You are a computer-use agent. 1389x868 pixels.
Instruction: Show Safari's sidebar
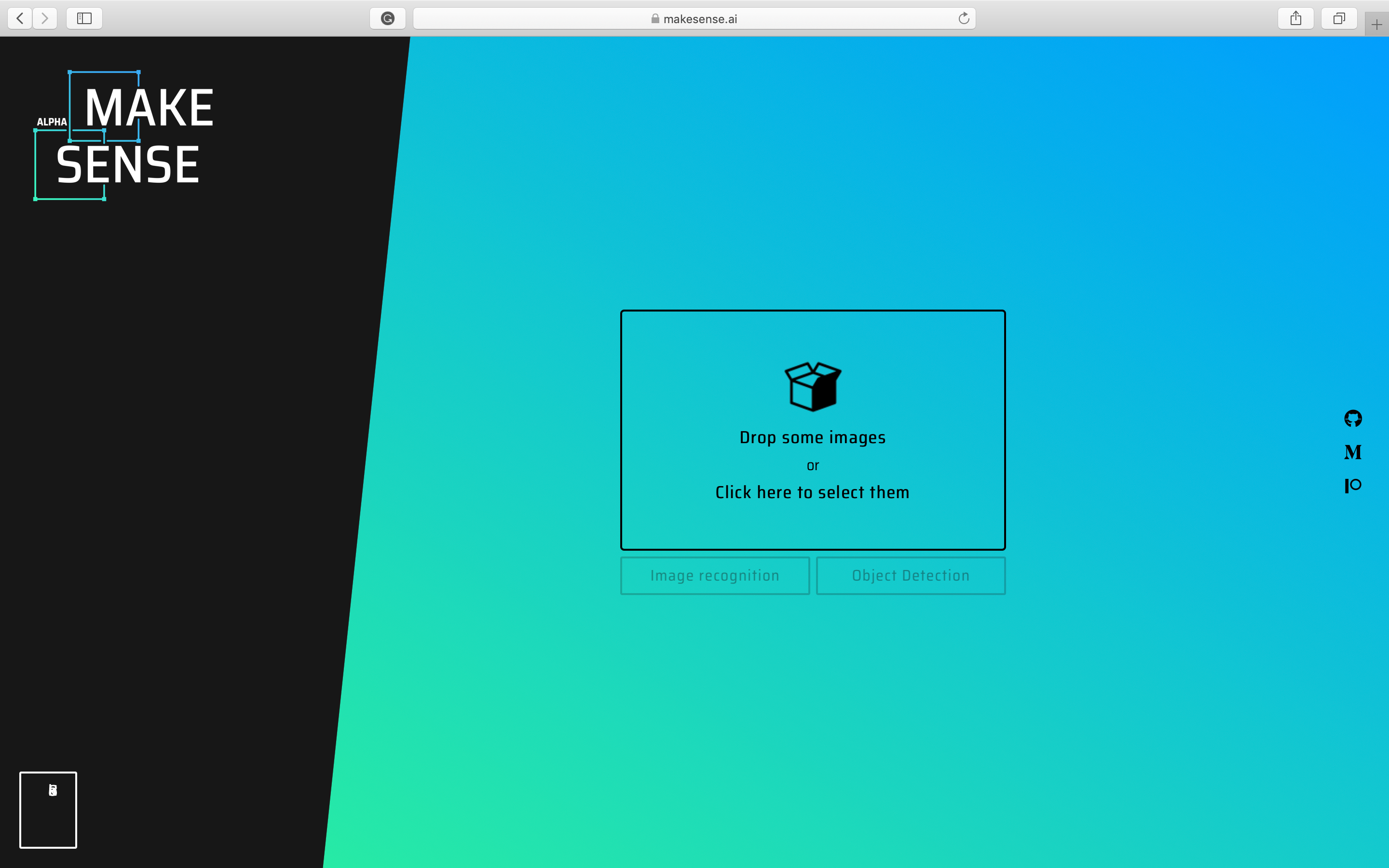(84, 18)
